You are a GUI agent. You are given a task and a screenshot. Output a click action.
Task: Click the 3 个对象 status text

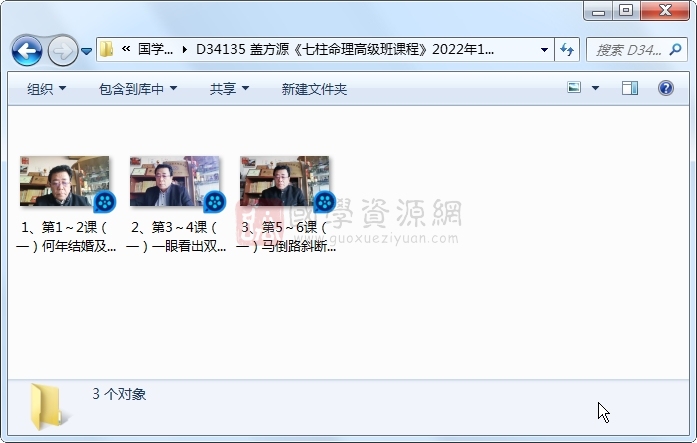pyautogui.click(x=119, y=394)
